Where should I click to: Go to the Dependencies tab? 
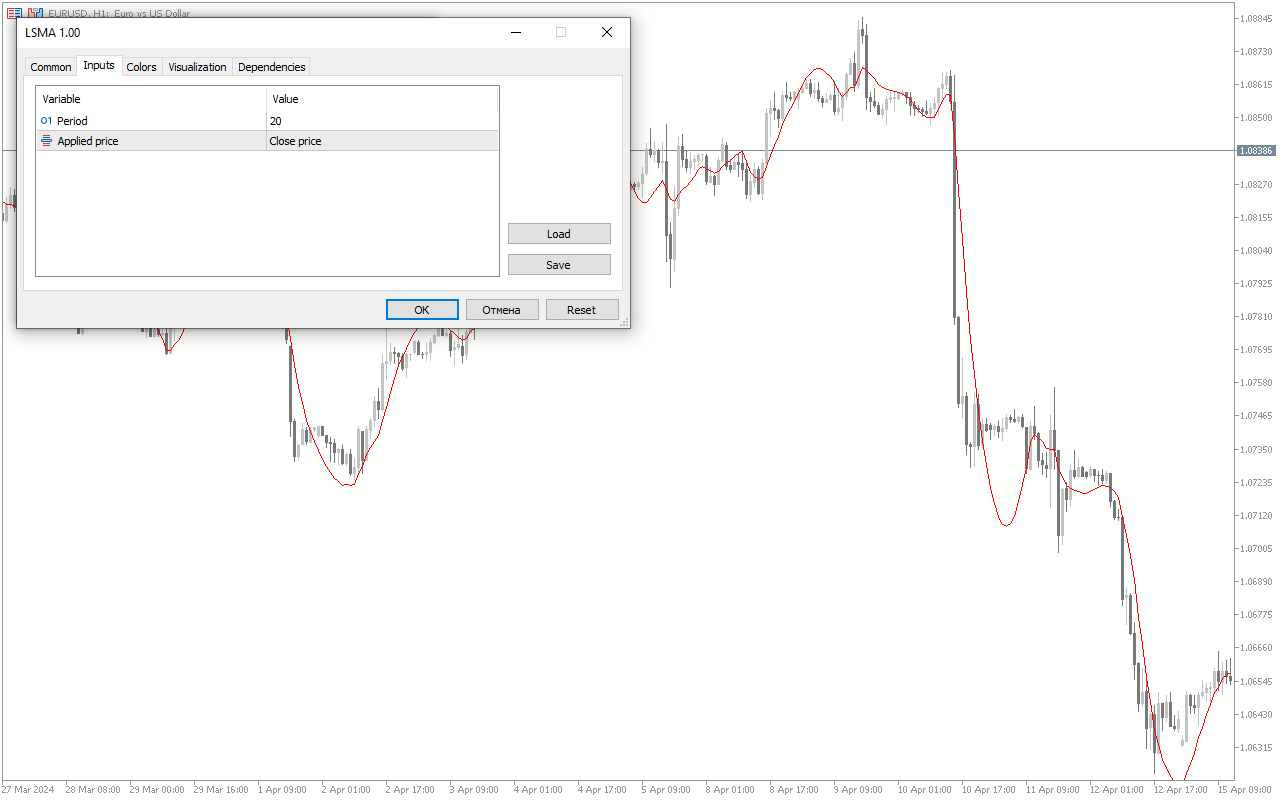(272, 67)
